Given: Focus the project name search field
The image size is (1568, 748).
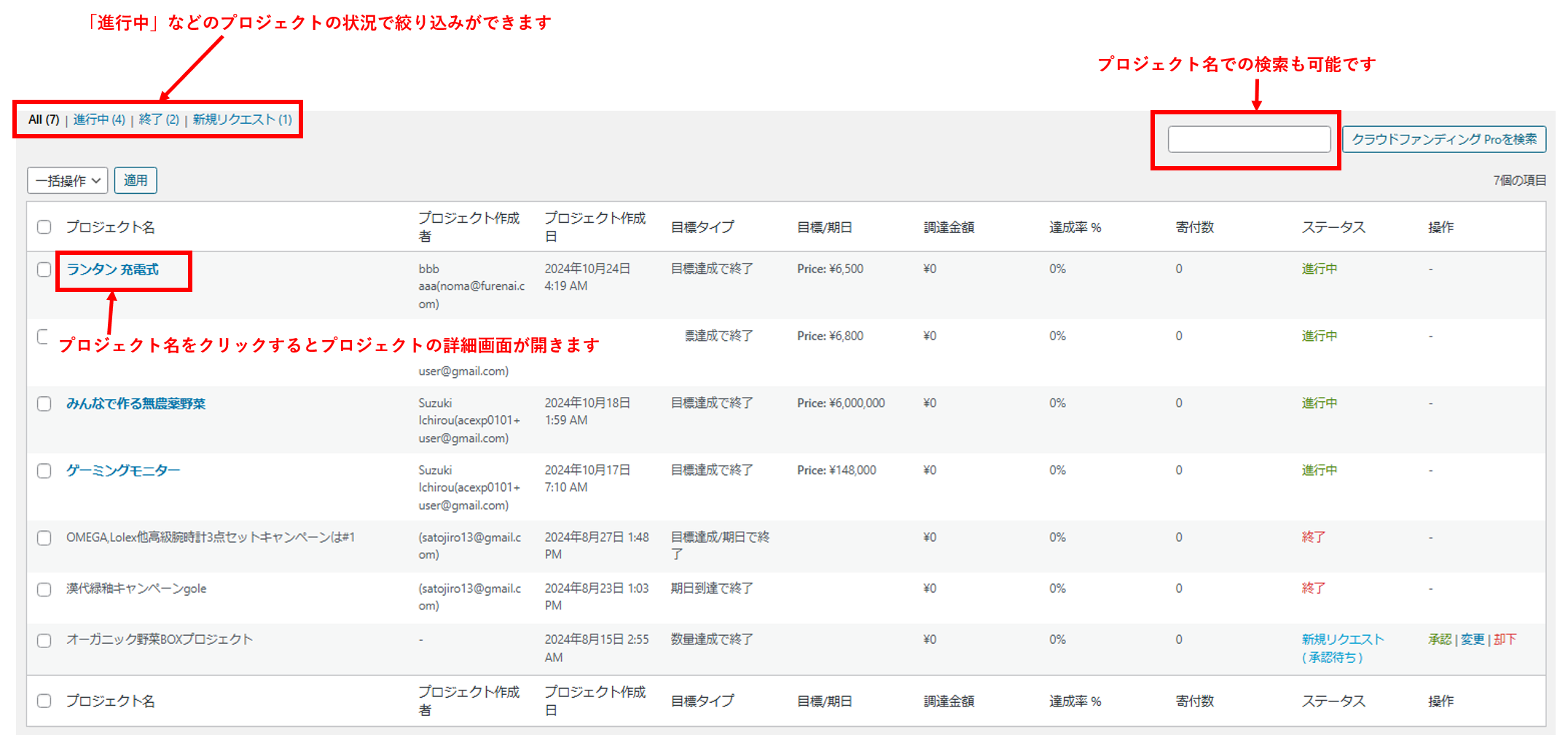Looking at the screenshot, I should click(1249, 139).
